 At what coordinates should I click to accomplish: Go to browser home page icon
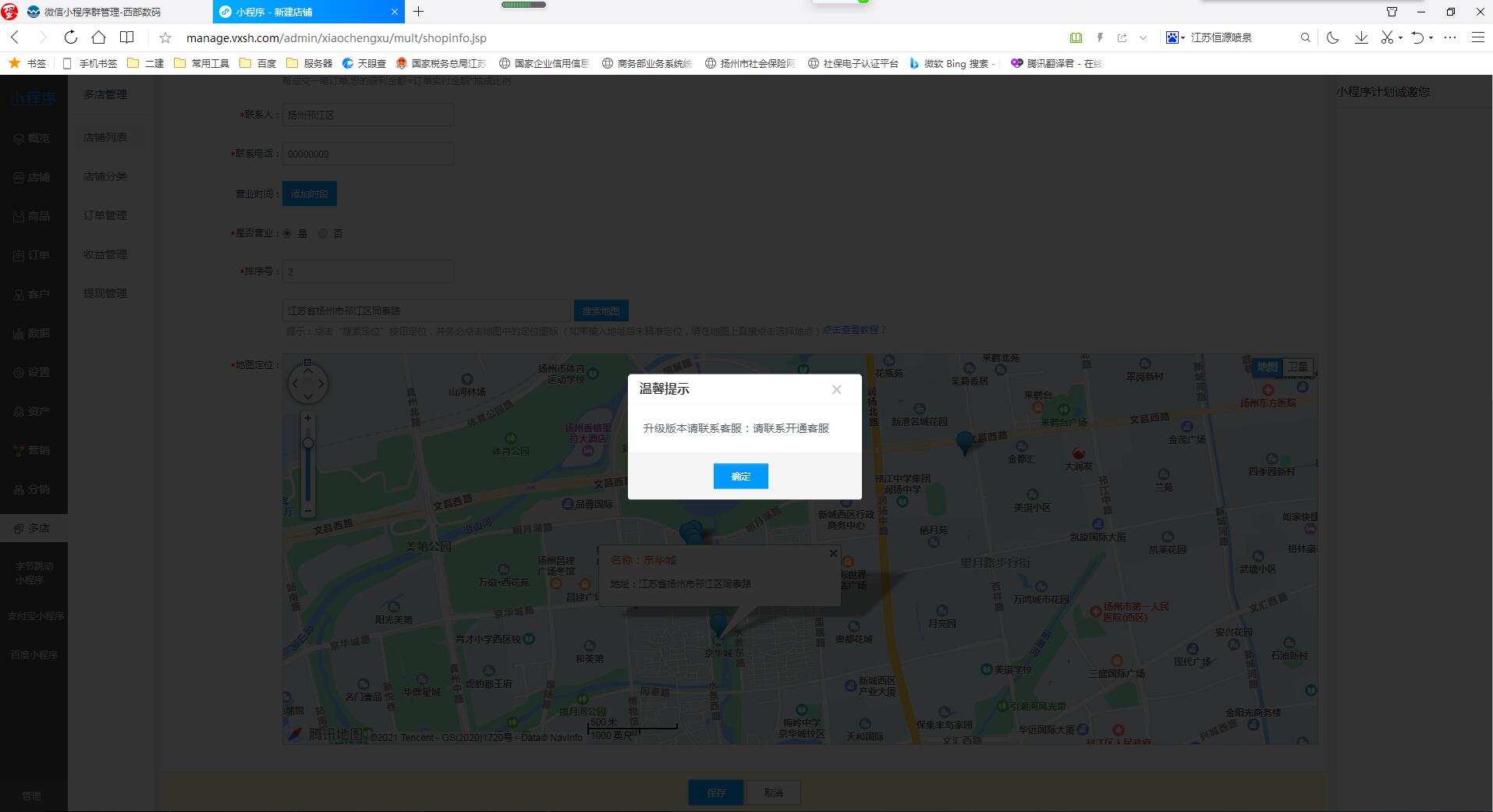coord(98,37)
